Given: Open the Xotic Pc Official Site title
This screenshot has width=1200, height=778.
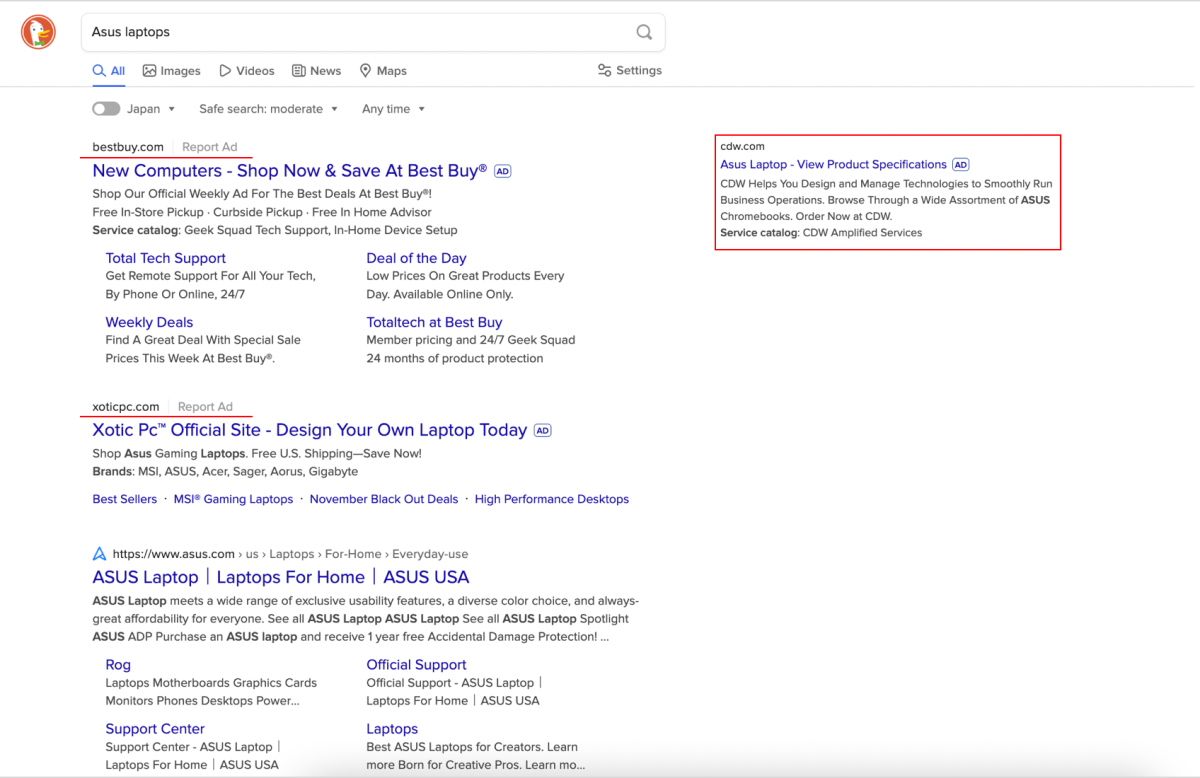Looking at the screenshot, I should click(x=310, y=430).
